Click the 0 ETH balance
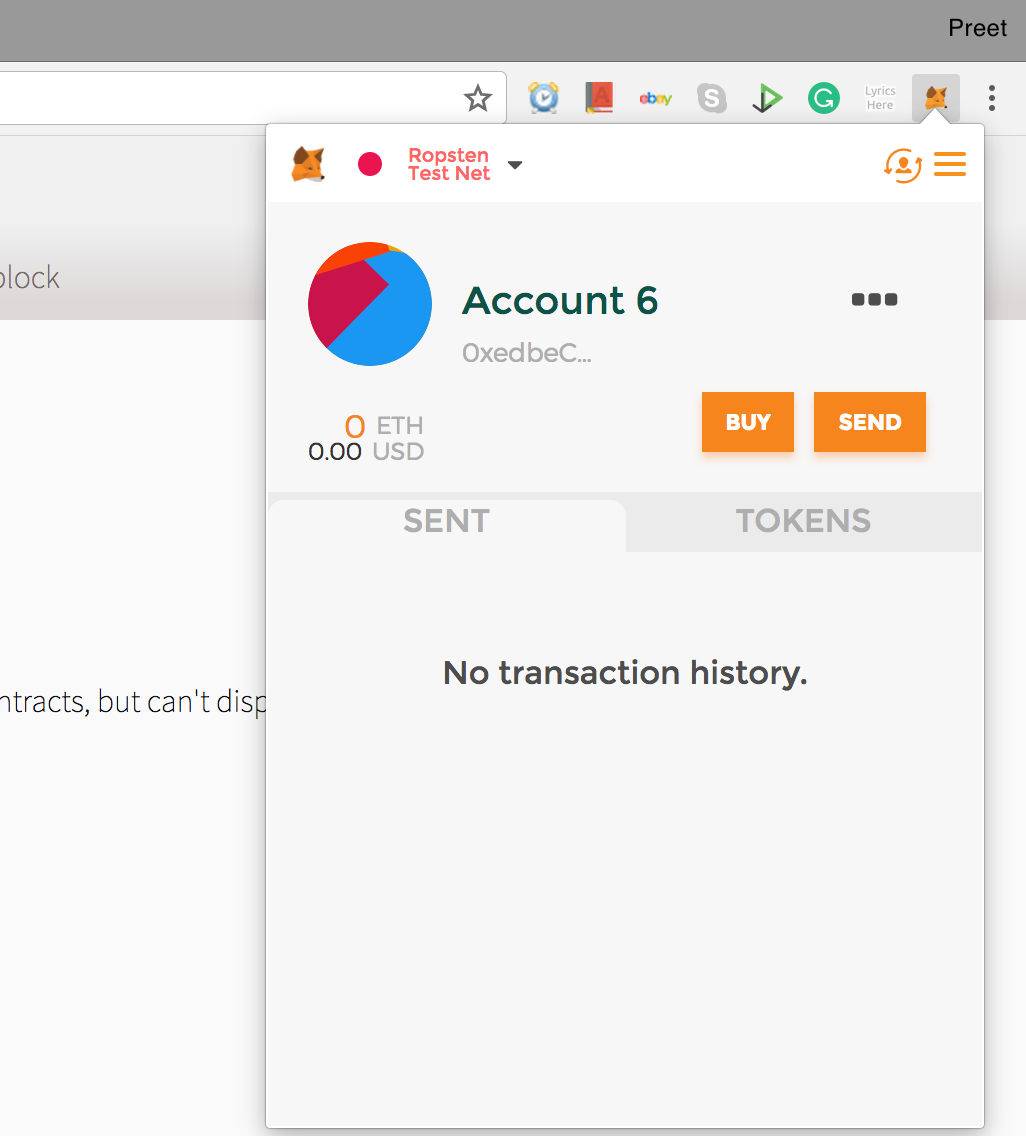The height and width of the screenshot is (1136, 1026). [383, 426]
